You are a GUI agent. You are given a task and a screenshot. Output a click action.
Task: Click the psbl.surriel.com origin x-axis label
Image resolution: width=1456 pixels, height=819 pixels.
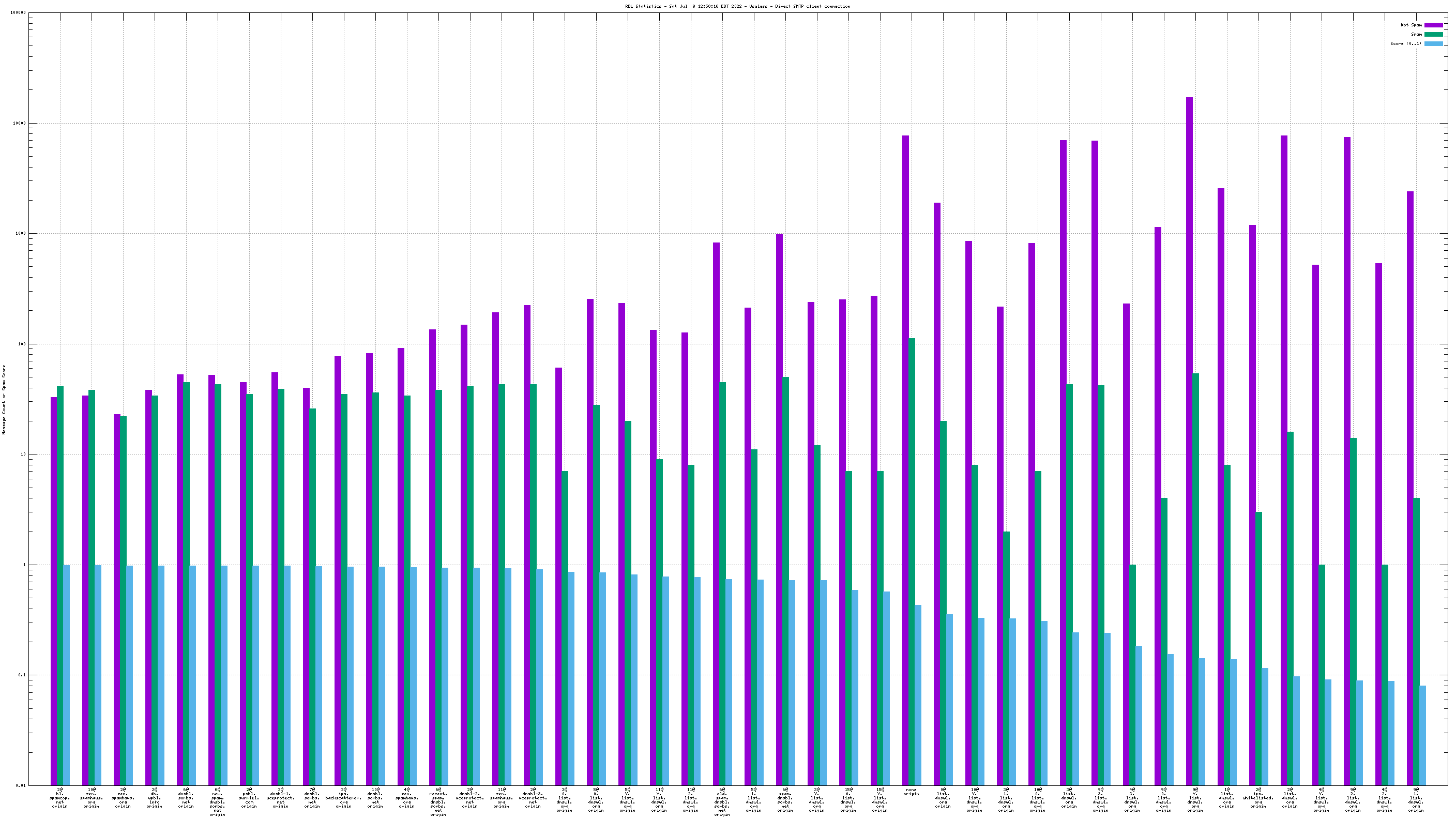pyautogui.click(x=249, y=797)
